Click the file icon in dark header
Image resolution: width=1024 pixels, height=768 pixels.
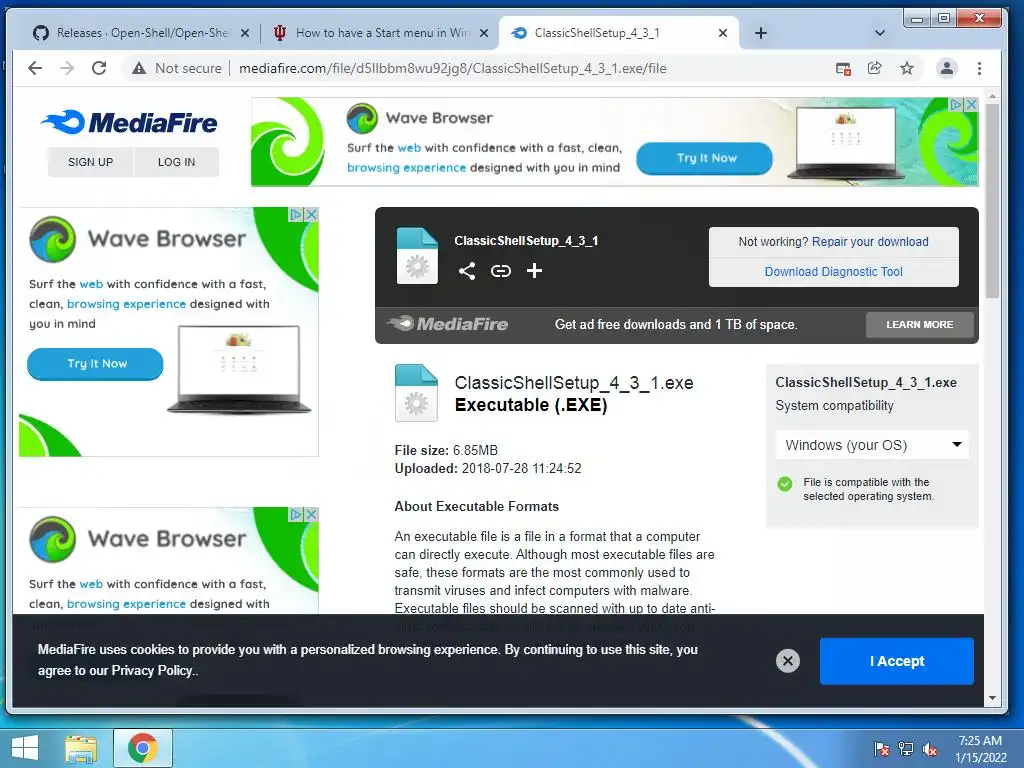[x=417, y=255]
